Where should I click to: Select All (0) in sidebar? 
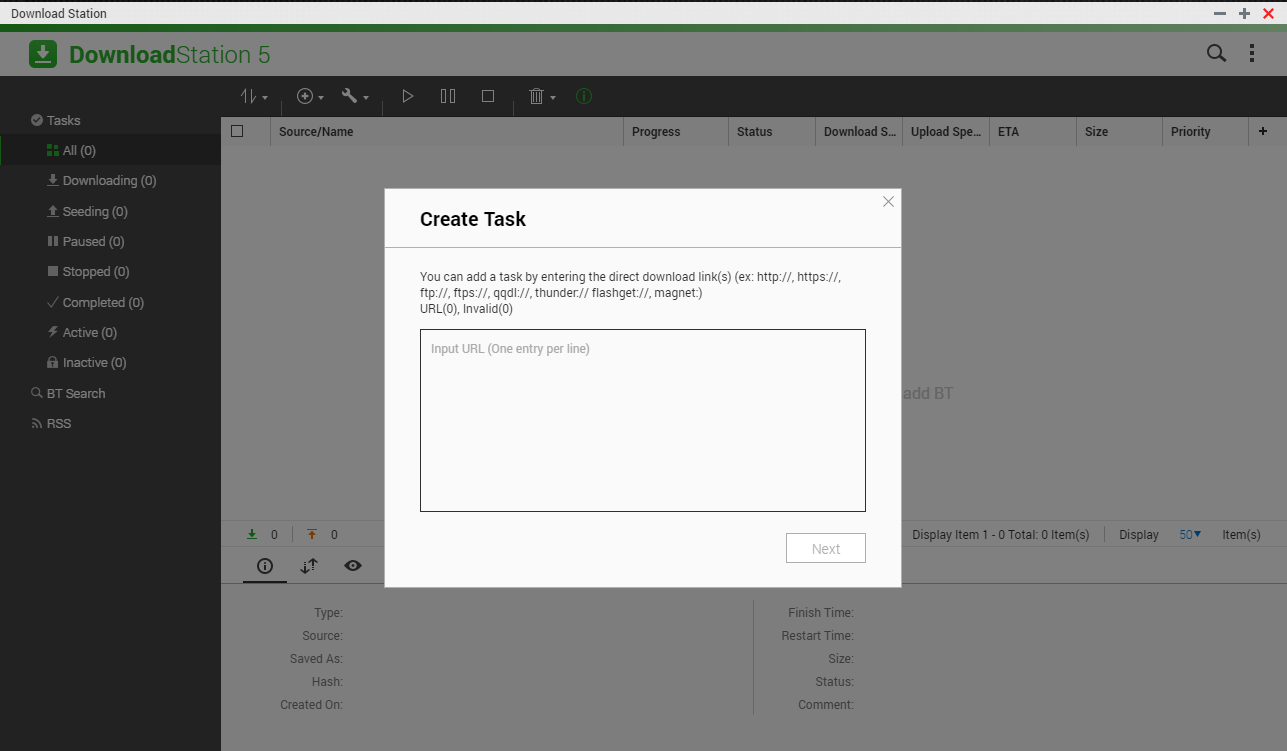[110, 151]
